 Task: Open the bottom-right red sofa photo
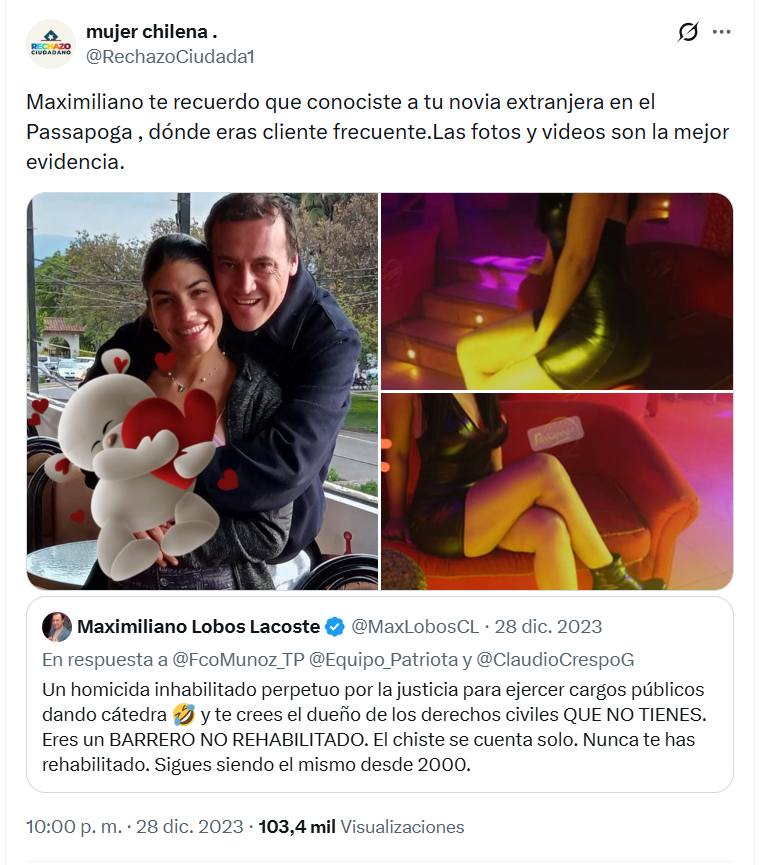(557, 492)
